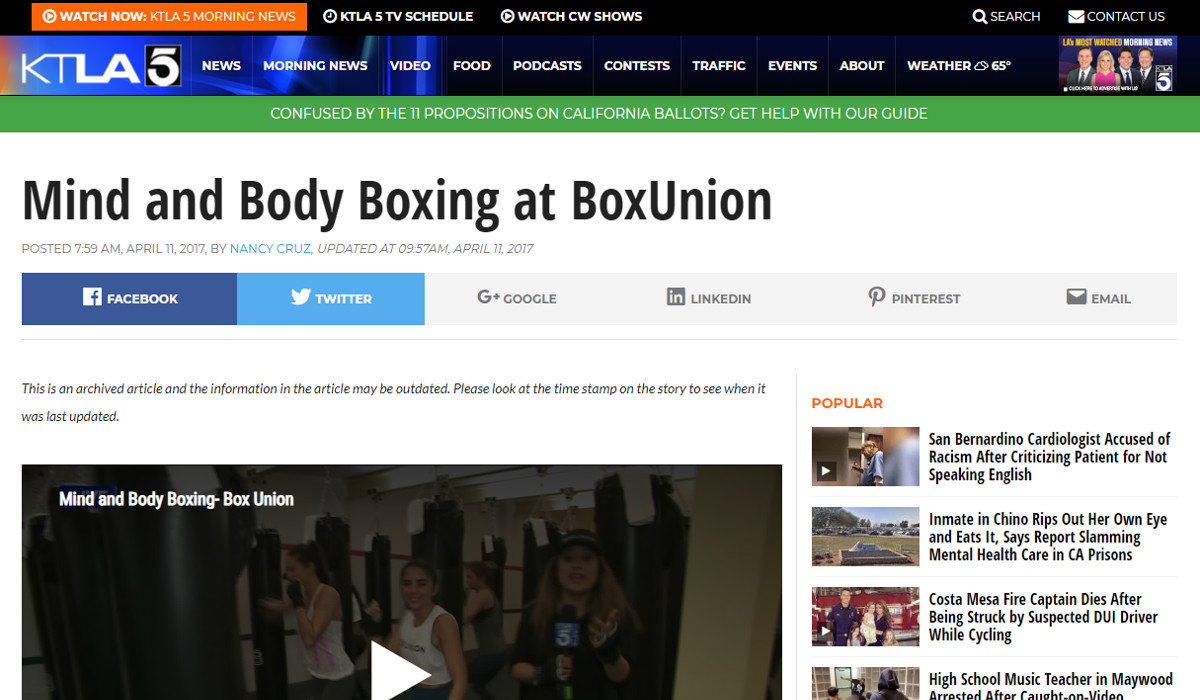Open San Bernardino Cardiologist story headline
Image resolution: width=1200 pixels, height=700 pixels.
point(1050,457)
